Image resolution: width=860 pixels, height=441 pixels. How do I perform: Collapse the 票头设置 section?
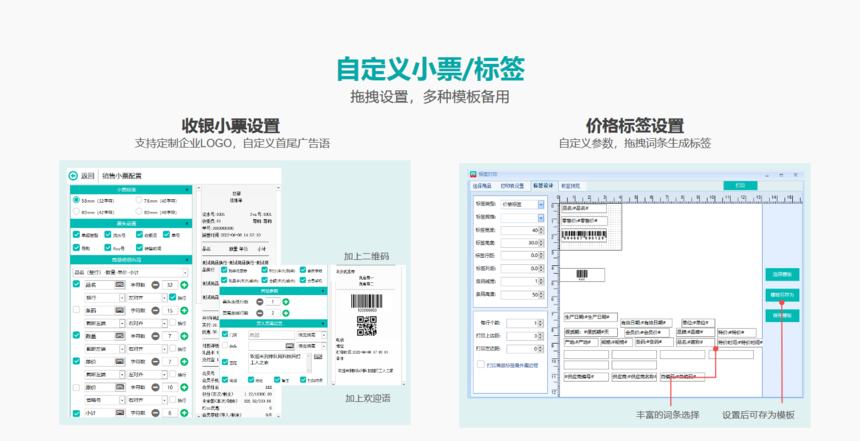point(188,223)
